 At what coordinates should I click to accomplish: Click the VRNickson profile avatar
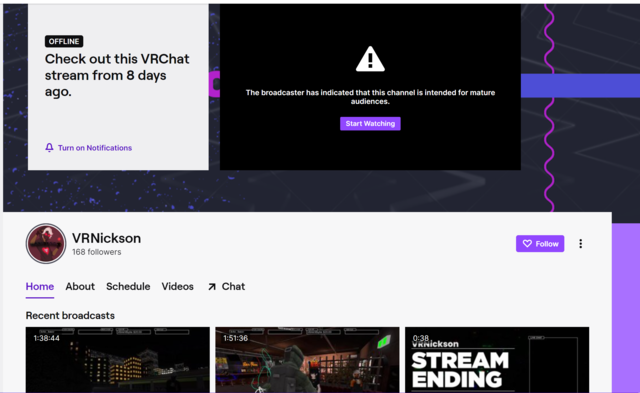(46, 244)
